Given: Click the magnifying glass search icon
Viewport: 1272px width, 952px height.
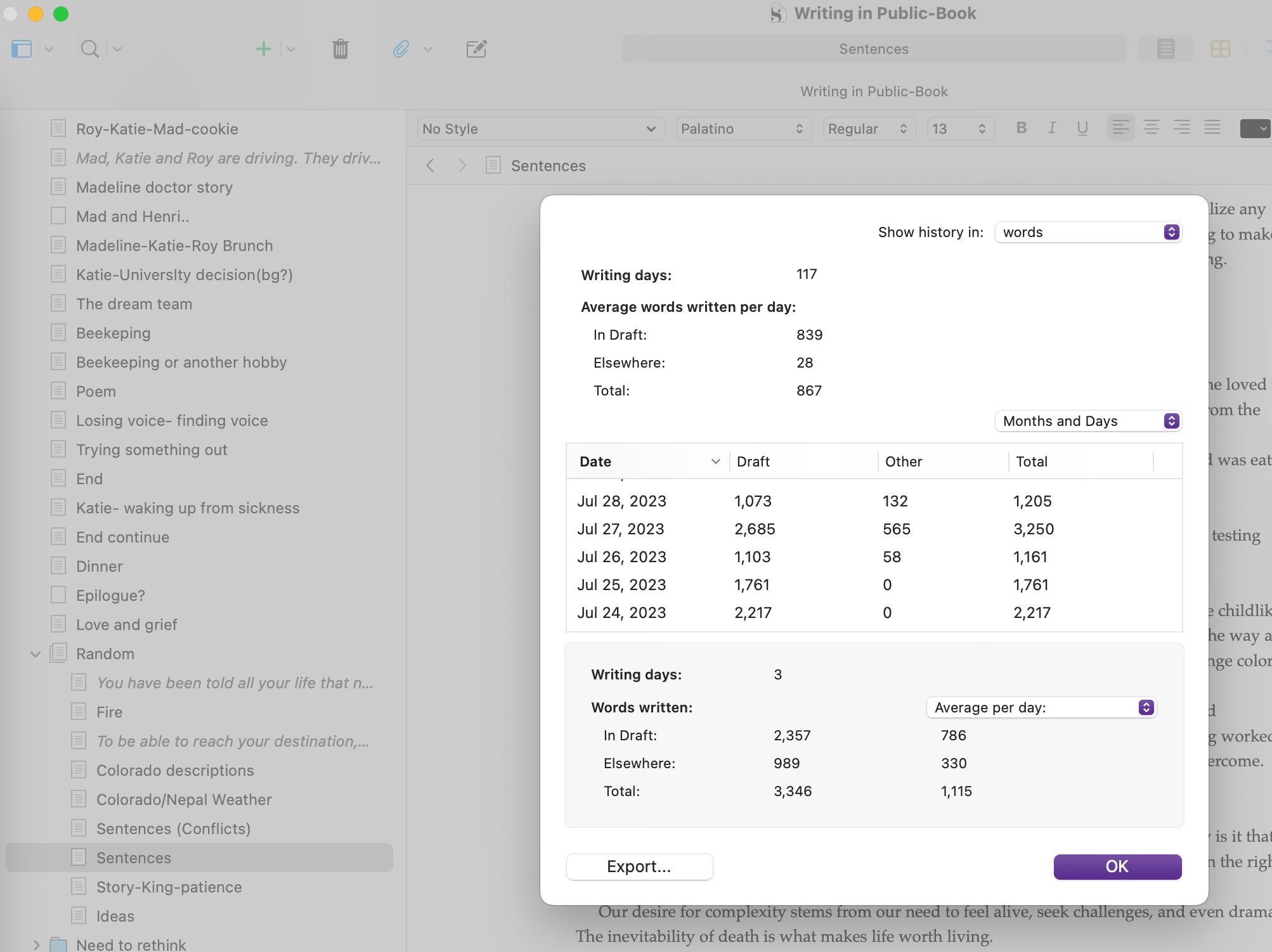Looking at the screenshot, I should tap(89, 49).
